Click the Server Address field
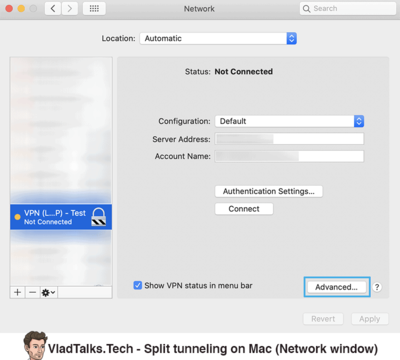Image resolution: width=400 pixels, height=360 pixels. tap(289, 139)
